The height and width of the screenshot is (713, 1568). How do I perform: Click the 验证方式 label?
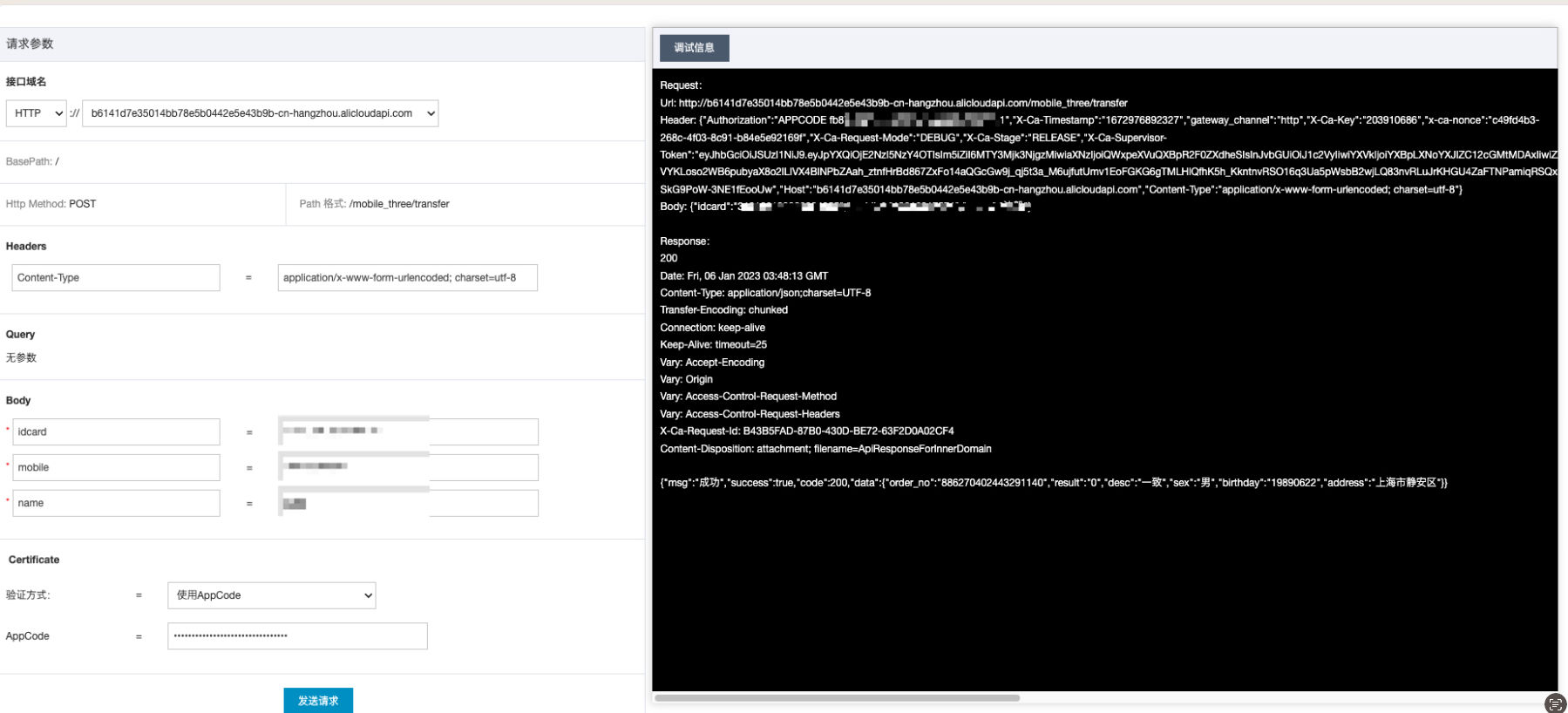click(28, 595)
